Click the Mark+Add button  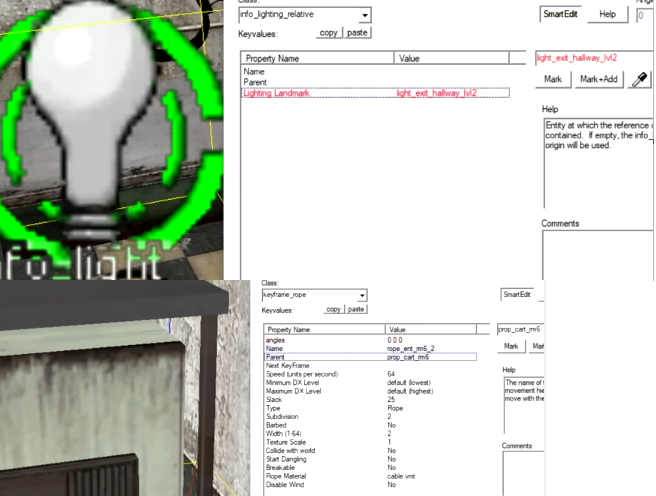click(x=599, y=79)
